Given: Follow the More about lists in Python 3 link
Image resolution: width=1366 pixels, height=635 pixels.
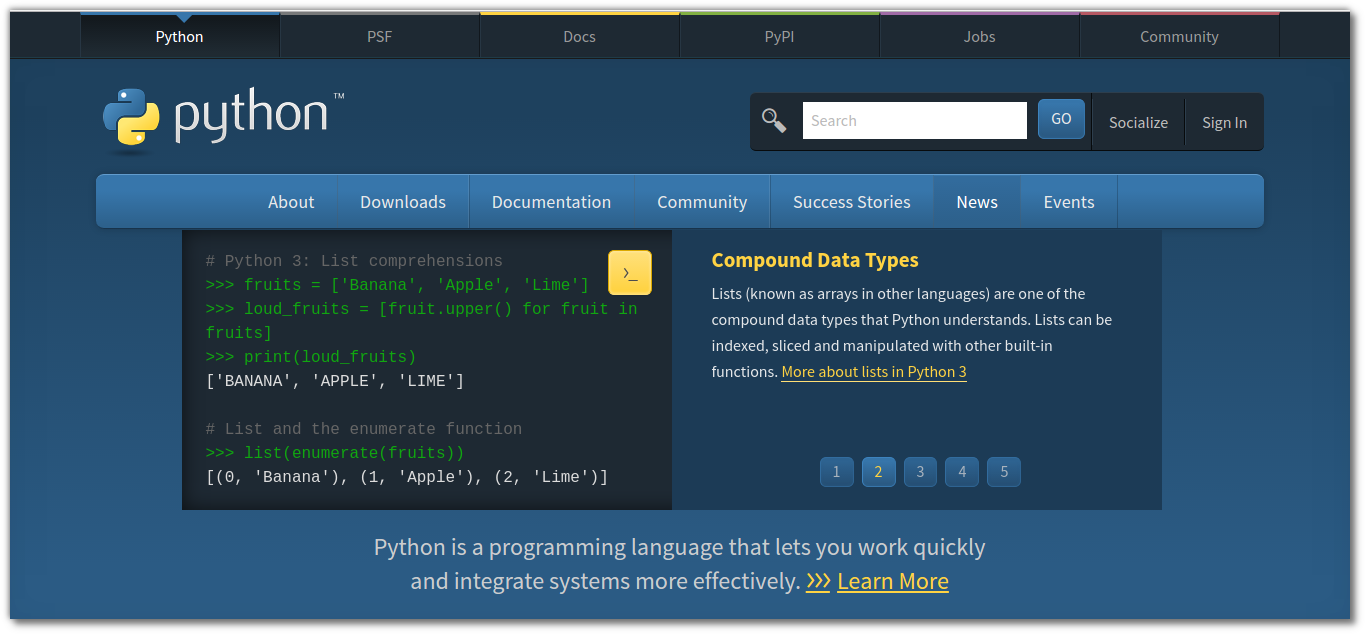Looking at the screenshot, I should (x=874, y=372).
